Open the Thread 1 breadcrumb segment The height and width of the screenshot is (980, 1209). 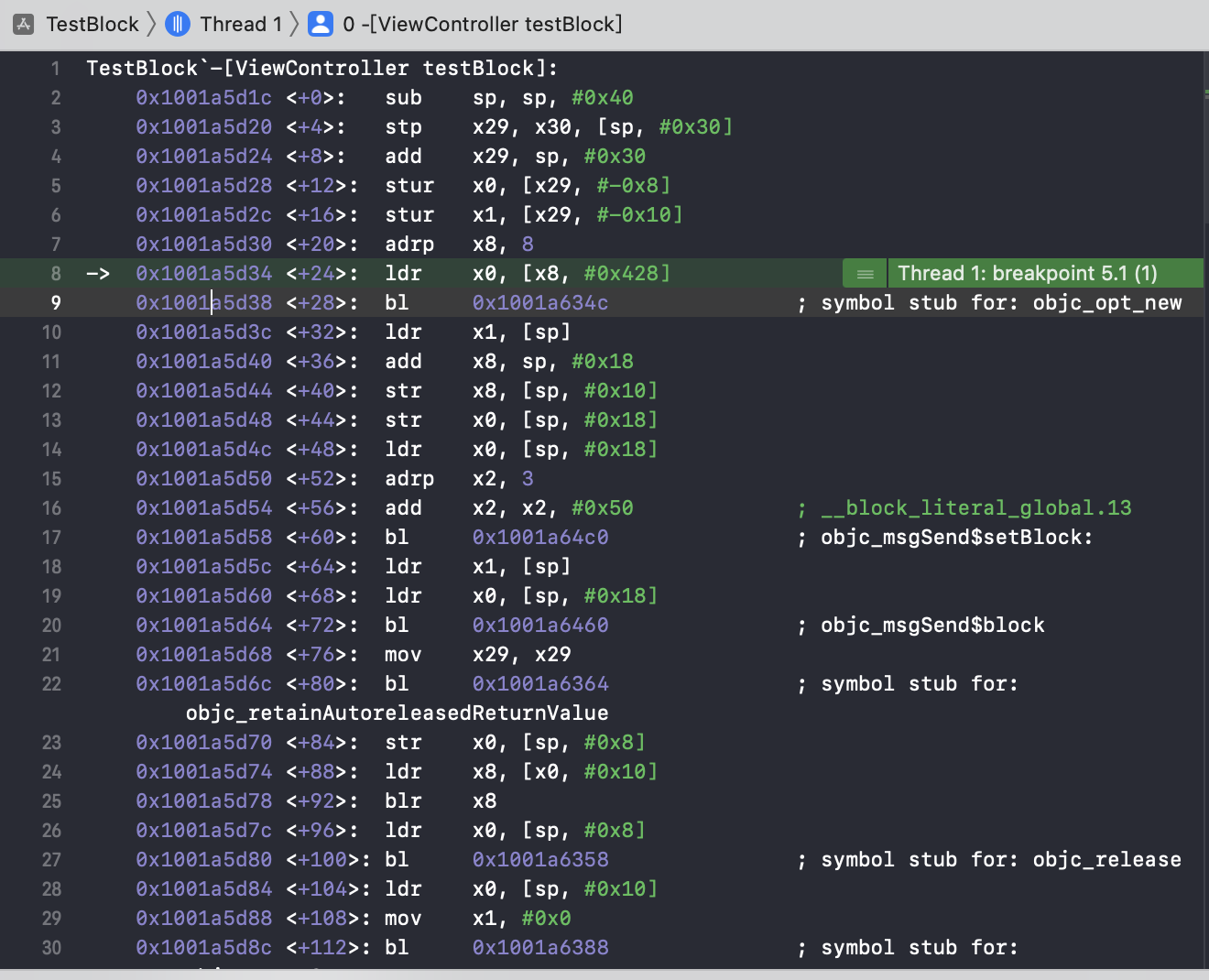(x=240, y=25)
